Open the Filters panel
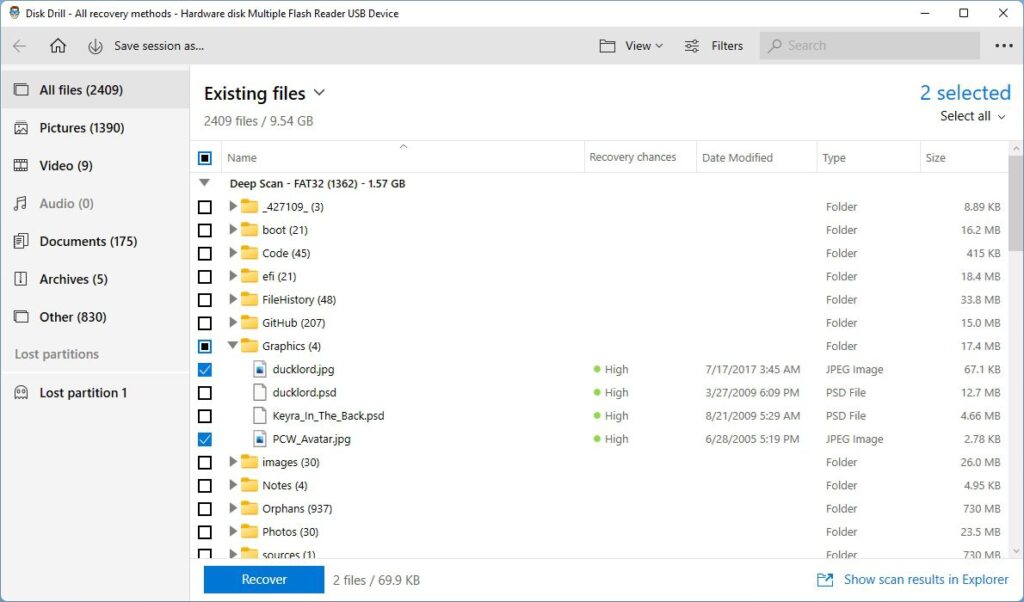1024x602 pixels. pos(714,45)
